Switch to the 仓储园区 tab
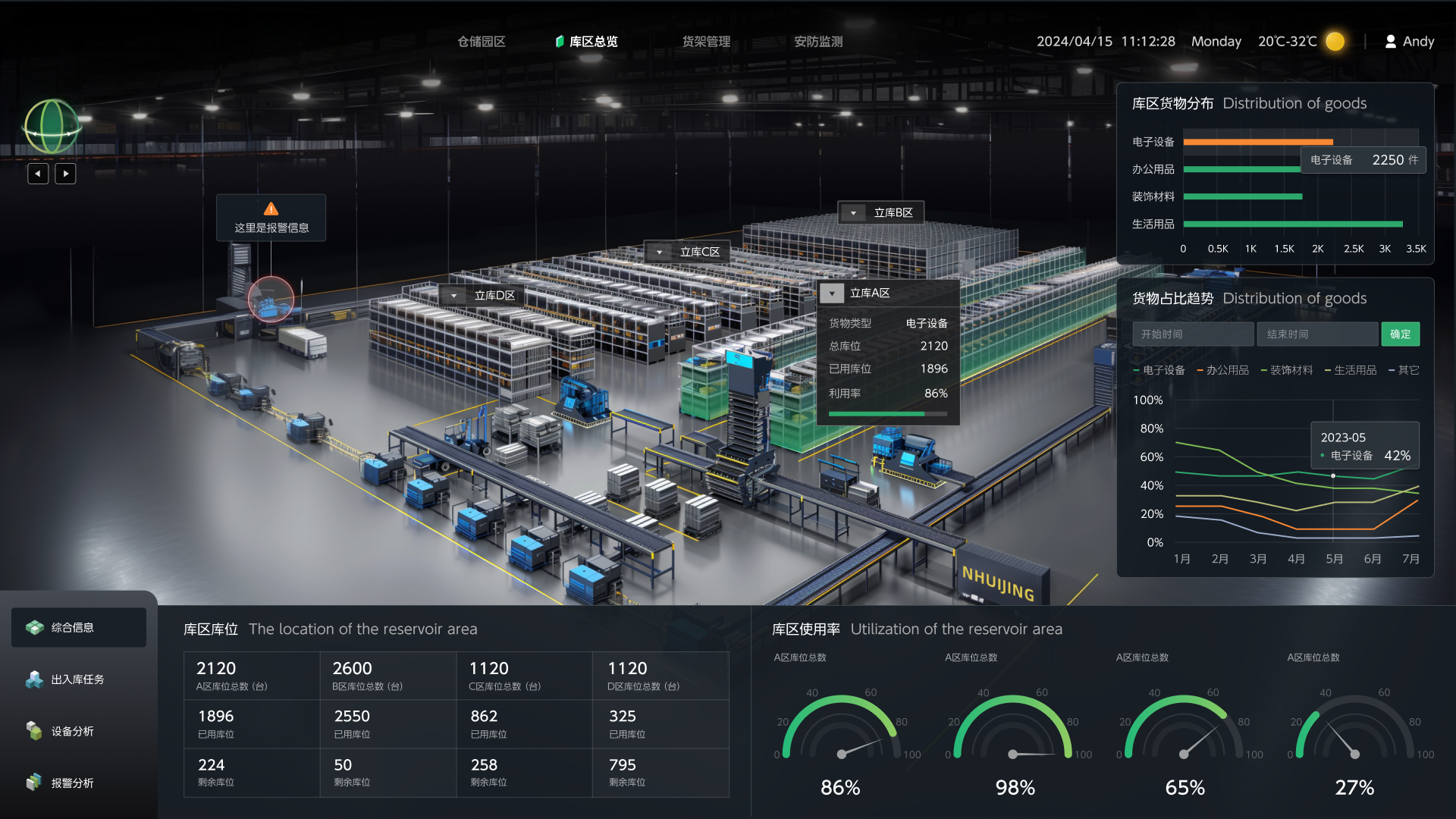The height and width of the screenshot is (819, 1456). (x=481, y=42)
